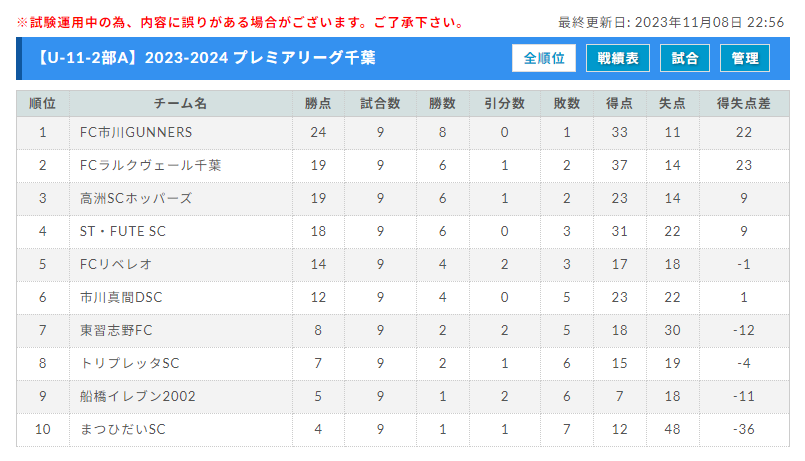The width and height of the screenshot is (805, 461).
Task: Click ST・FUTE SC team name
Action: pos(123,231)
